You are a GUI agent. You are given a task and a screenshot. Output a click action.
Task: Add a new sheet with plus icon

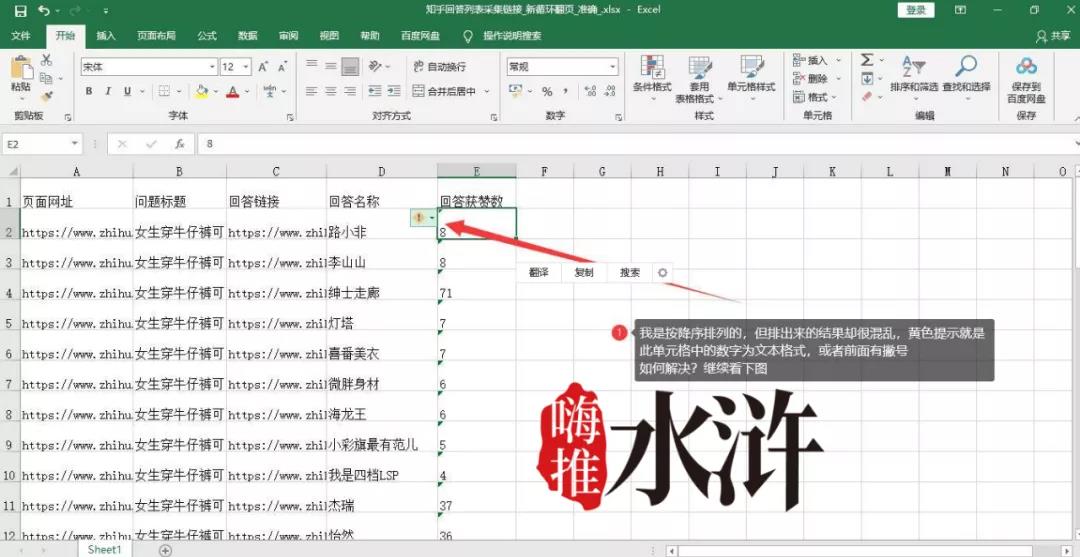click(x=165, y=549)
